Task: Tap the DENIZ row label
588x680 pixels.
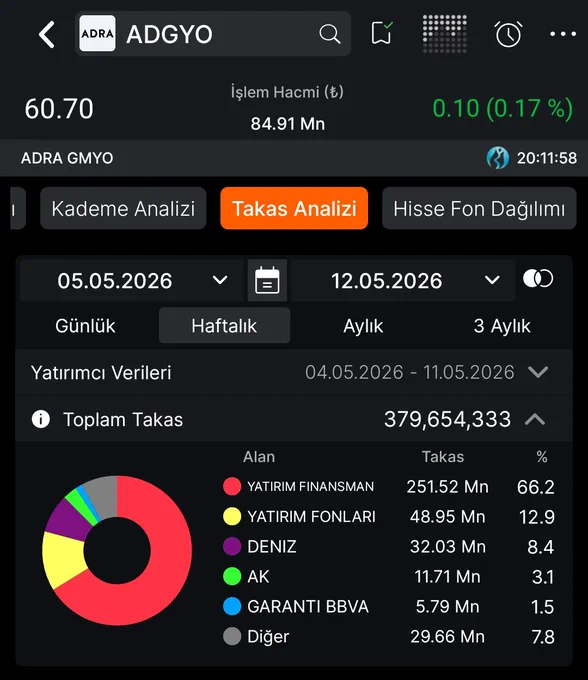Action: coord(271,546)
